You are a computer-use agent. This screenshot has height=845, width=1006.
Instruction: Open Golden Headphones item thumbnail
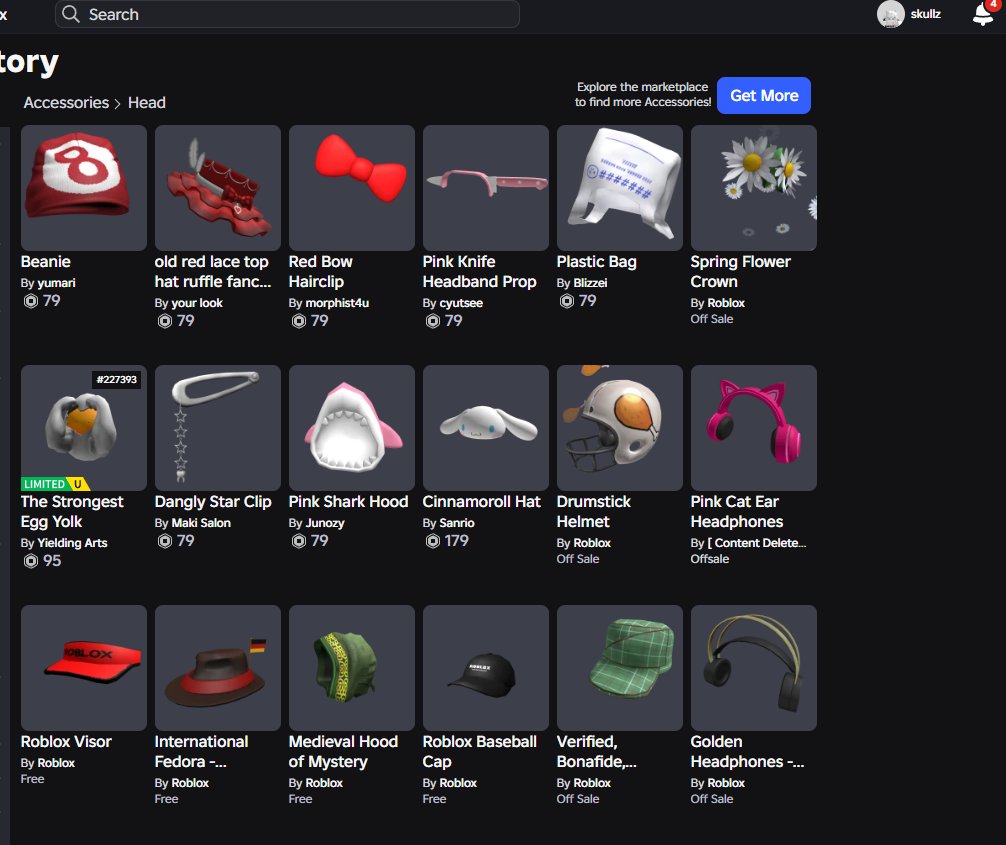(754, 668)
